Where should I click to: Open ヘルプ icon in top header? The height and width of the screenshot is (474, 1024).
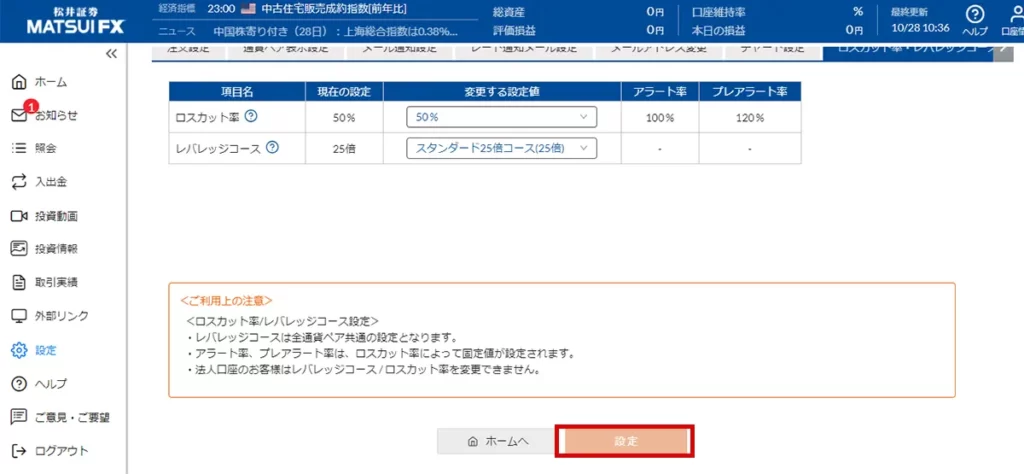point(974,21)
